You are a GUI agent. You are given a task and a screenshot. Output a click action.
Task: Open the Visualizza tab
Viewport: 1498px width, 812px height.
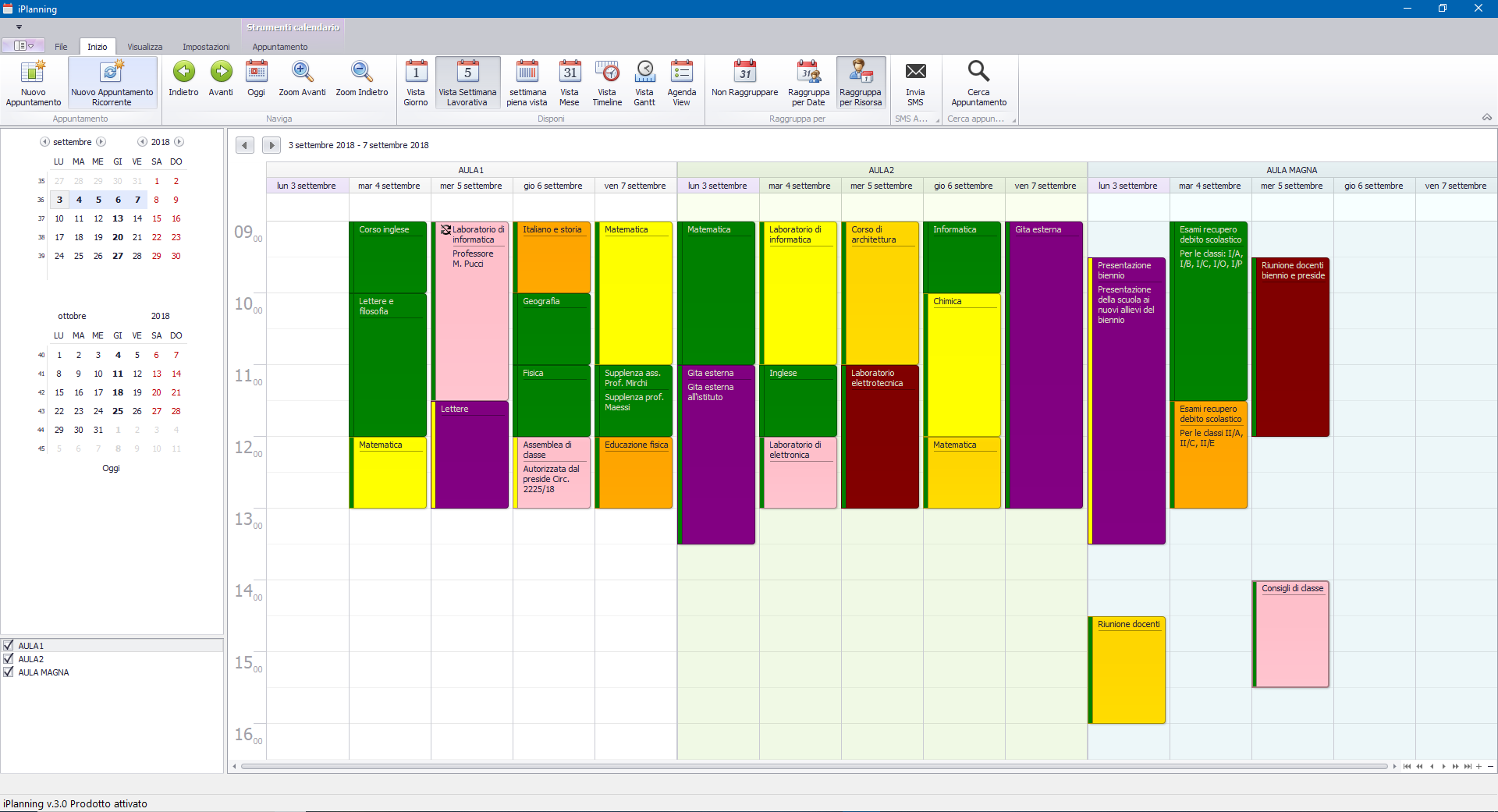point(145,47)
